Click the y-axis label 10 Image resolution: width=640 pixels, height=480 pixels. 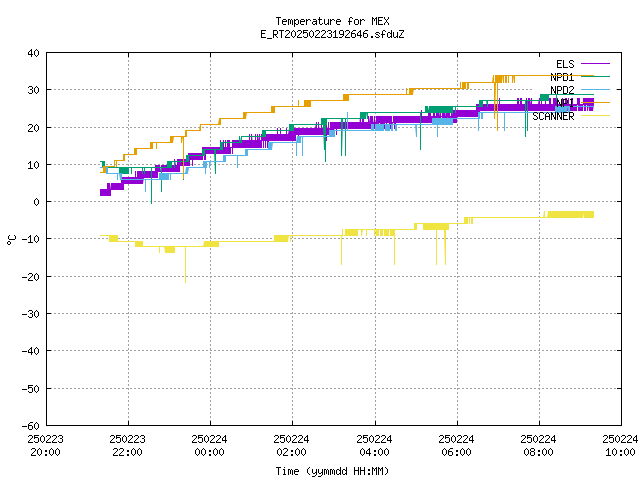[33, 165]
